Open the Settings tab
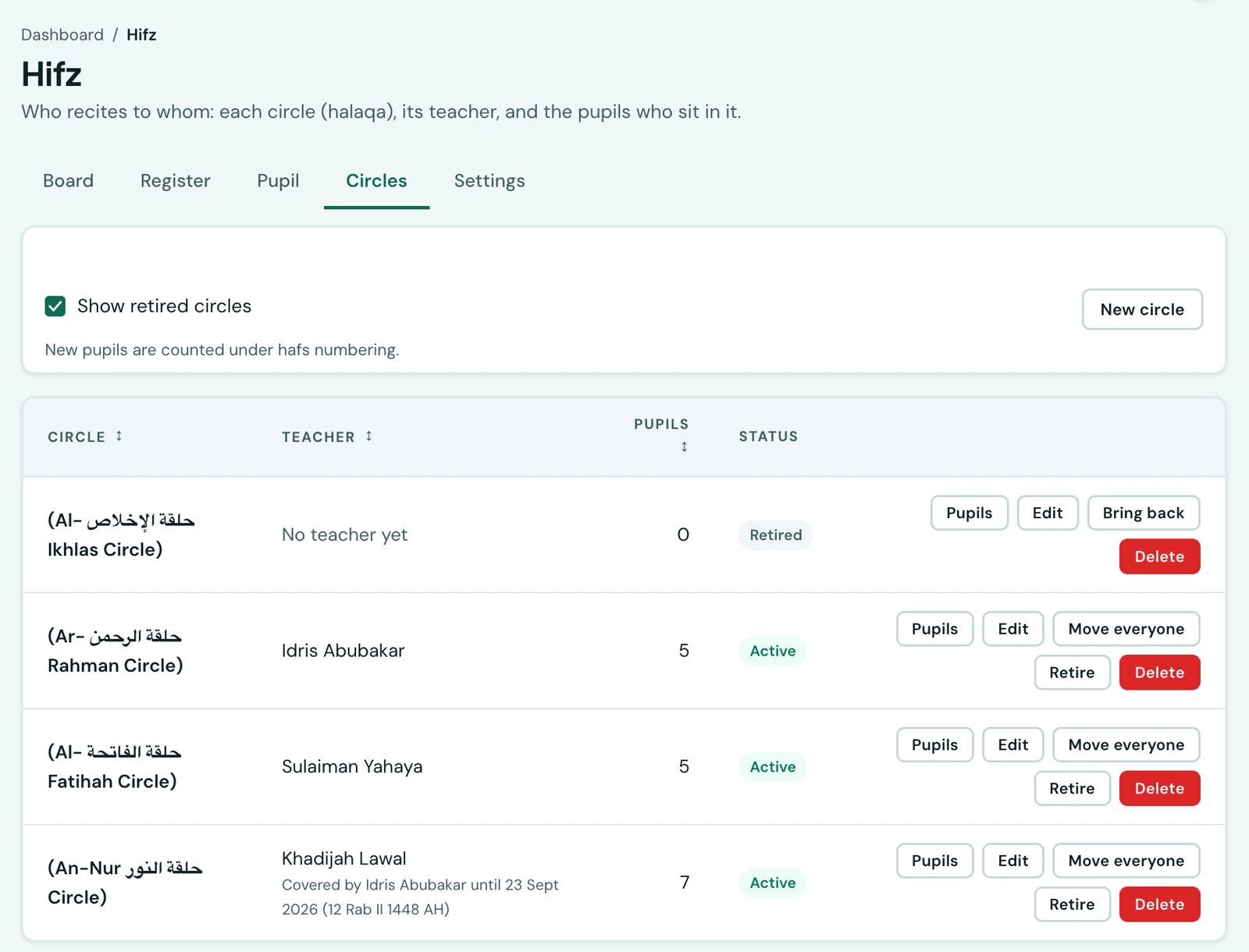1249x952 pixels. tap(489, 181)
